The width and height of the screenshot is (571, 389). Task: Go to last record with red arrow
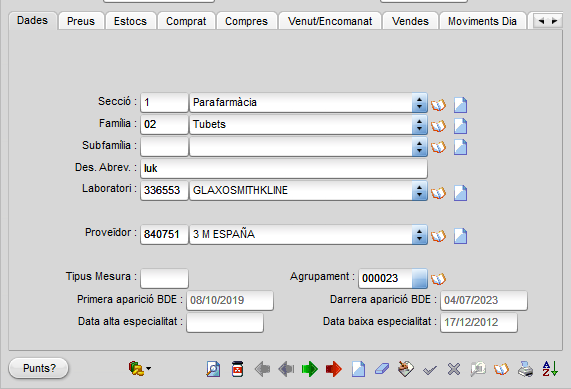tap(334, 369)
